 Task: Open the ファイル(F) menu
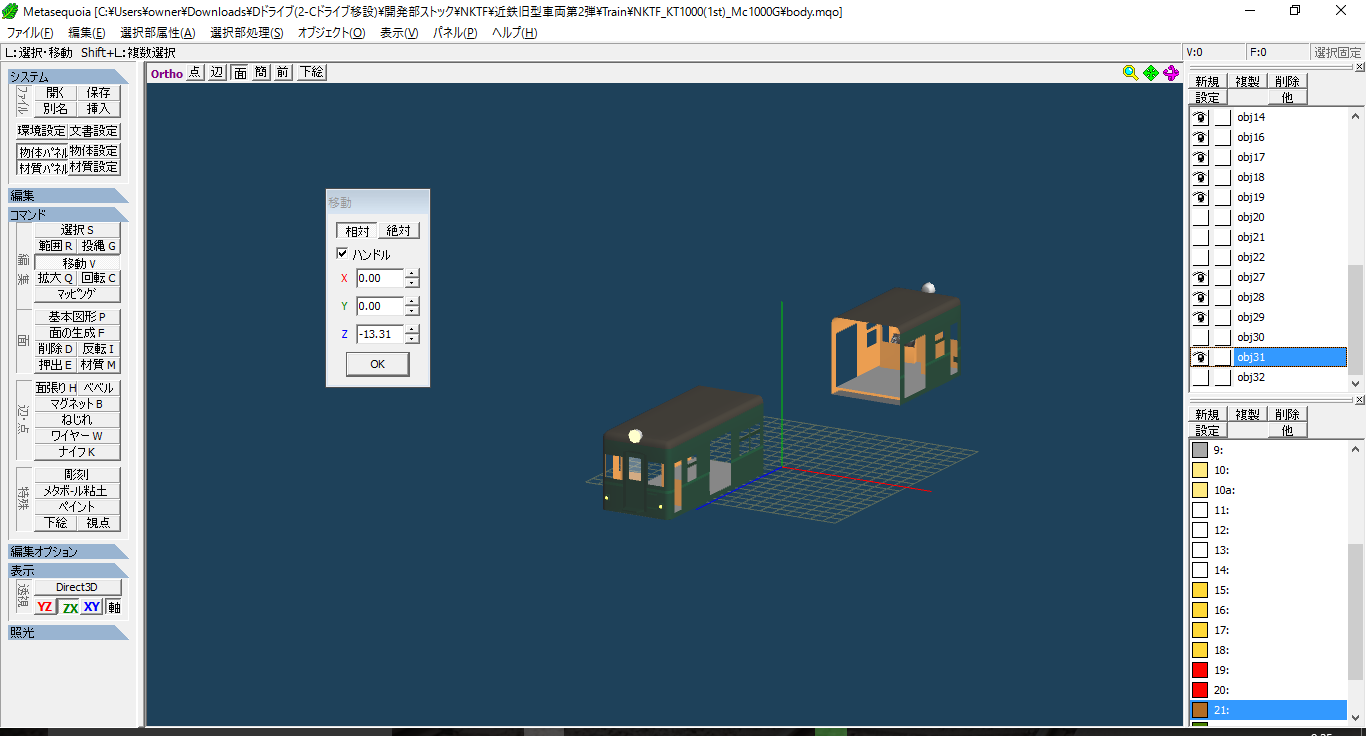(30, 33)
